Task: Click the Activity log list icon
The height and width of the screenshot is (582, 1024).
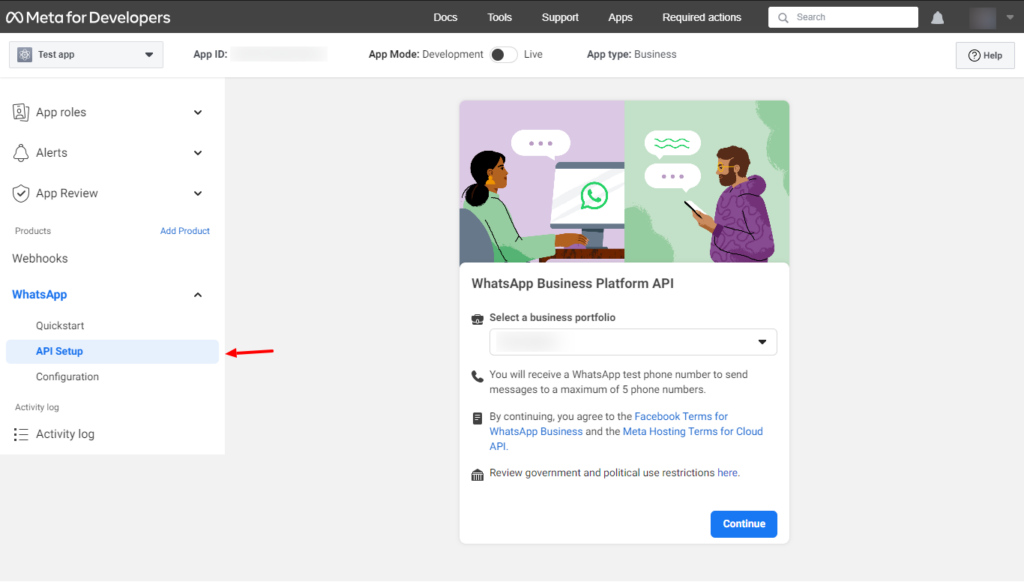Action: pyautogui.click(x=21, y=434)
